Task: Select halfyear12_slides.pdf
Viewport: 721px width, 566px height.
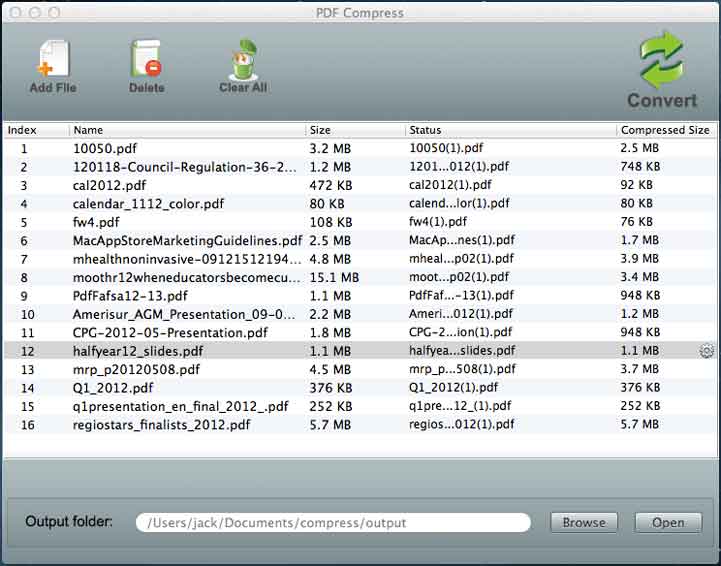Action: click(x=360, y=351)
